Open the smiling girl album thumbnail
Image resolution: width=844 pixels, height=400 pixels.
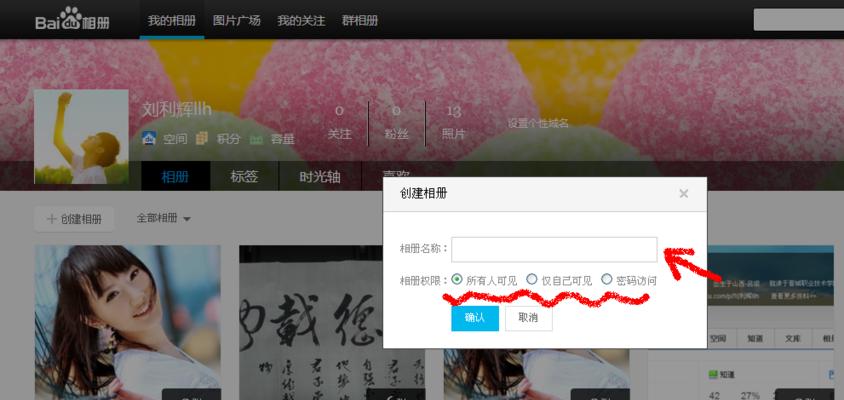[128, 322]
